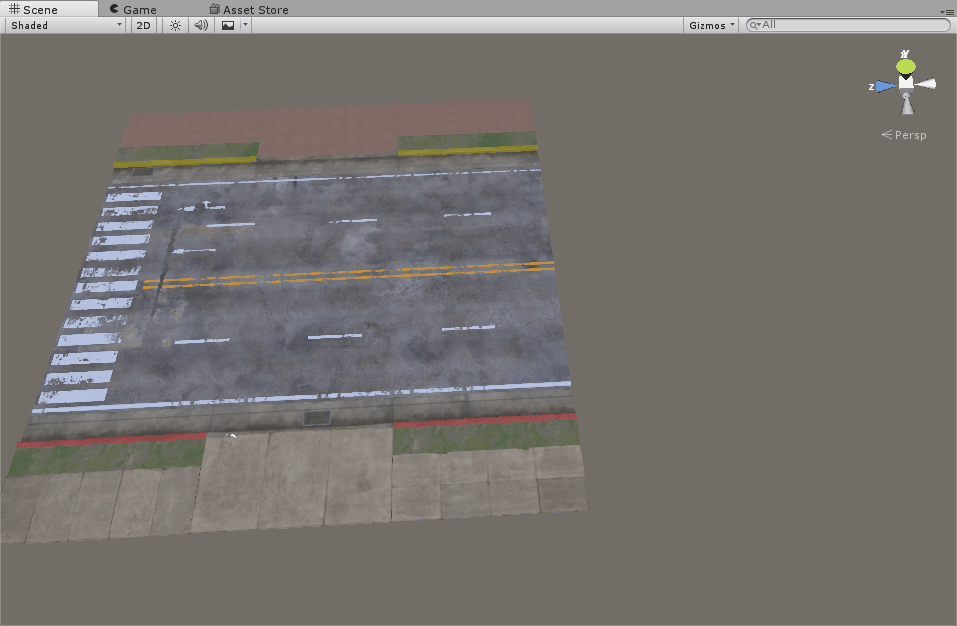The width and height of the screenshot is (957, 626).
Task: Open the Shaded draw mode dropdown
Action: click(63, 25)
